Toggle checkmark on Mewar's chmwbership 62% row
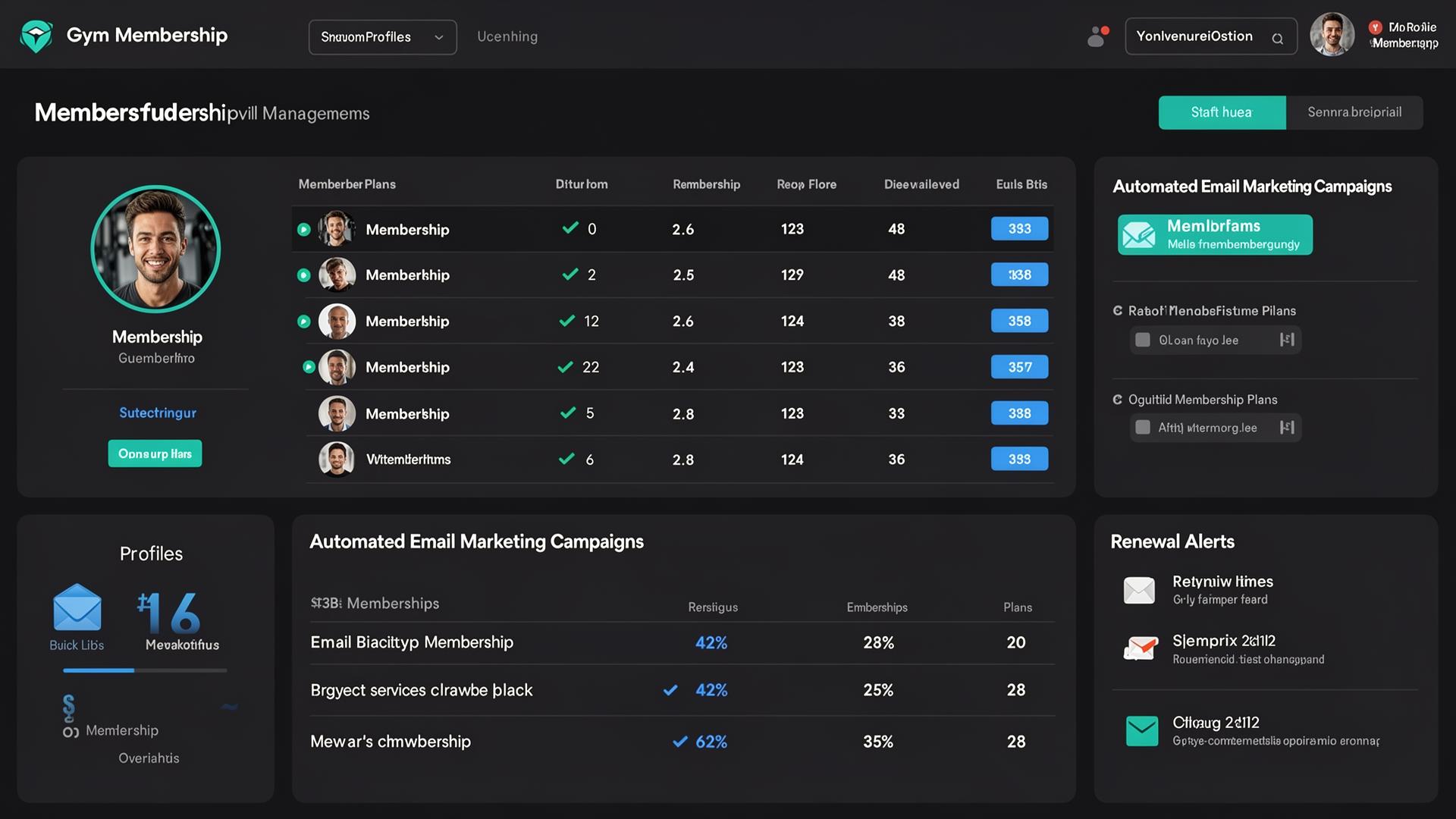 coord(680,742)
